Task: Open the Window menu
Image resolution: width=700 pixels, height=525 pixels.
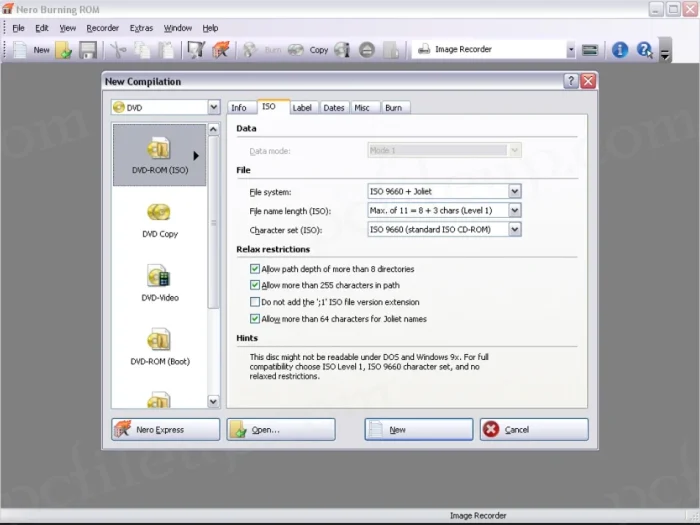Action: [x=178, y=28]
